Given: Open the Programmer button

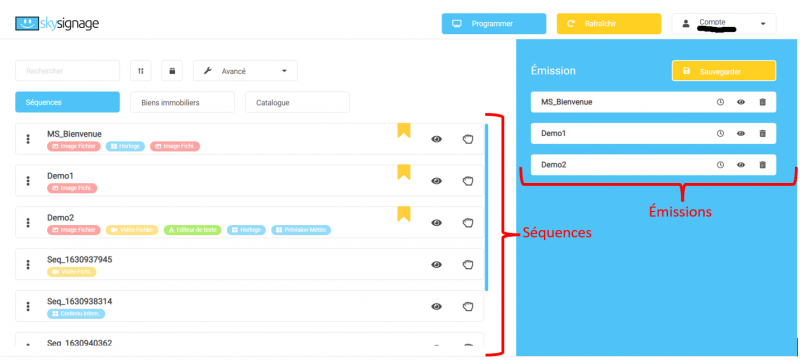Looking at the screenshot, I should tap(494, 23).
